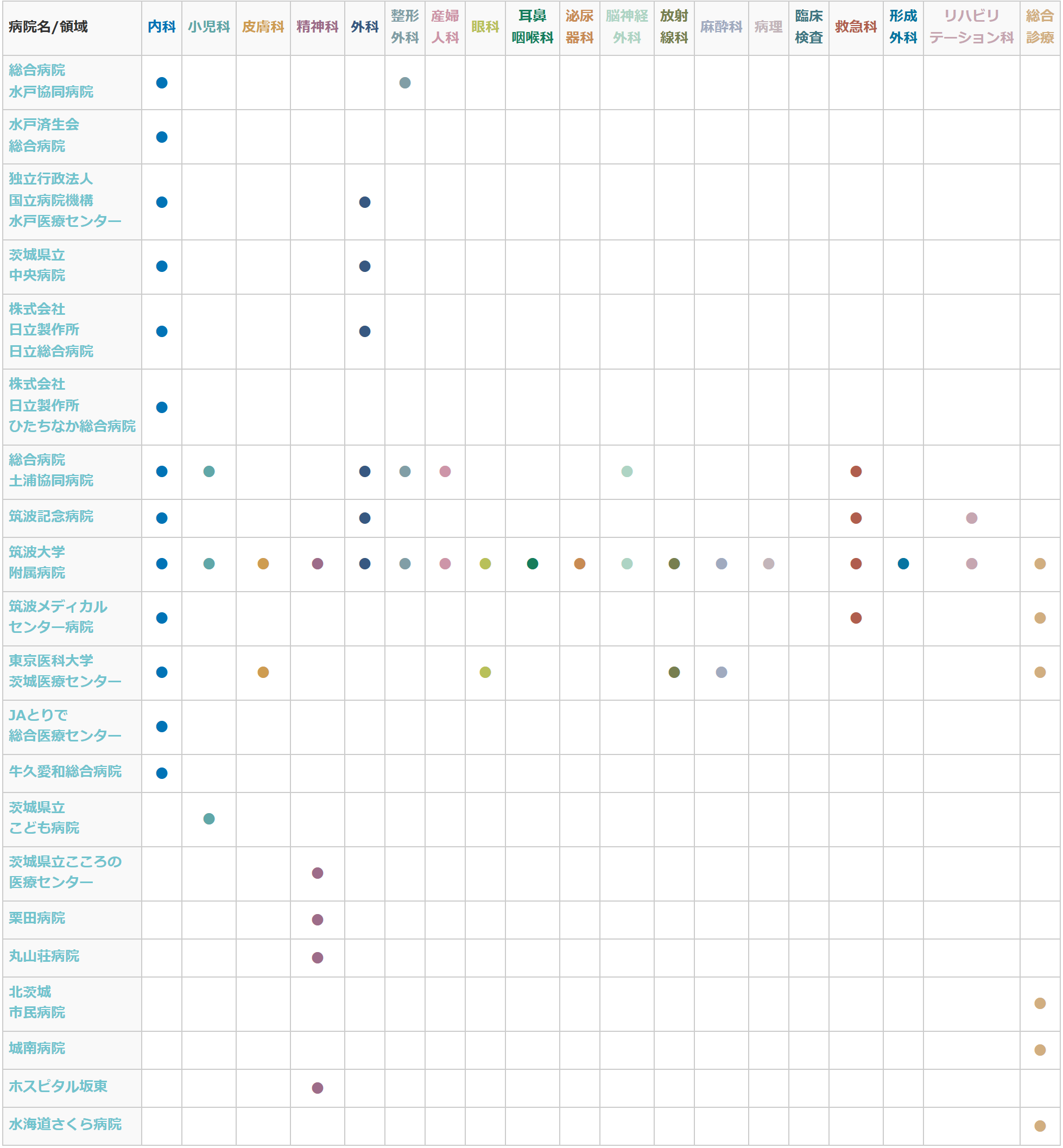Click 整形外科 dot for 水戸協同病院
Screen dimensions: 1063x1148
tap(405, 83)
